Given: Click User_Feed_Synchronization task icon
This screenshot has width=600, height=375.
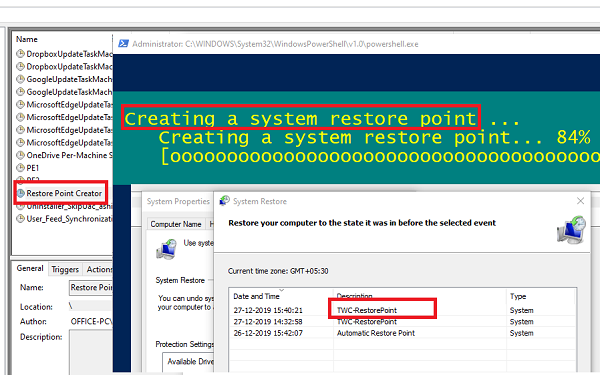Looking at the screenshot, I should (20, 218).
